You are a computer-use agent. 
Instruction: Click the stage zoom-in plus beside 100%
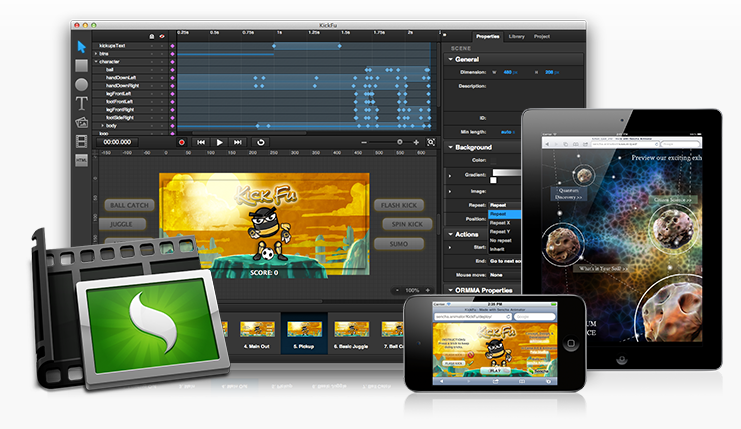pos(428,290)
